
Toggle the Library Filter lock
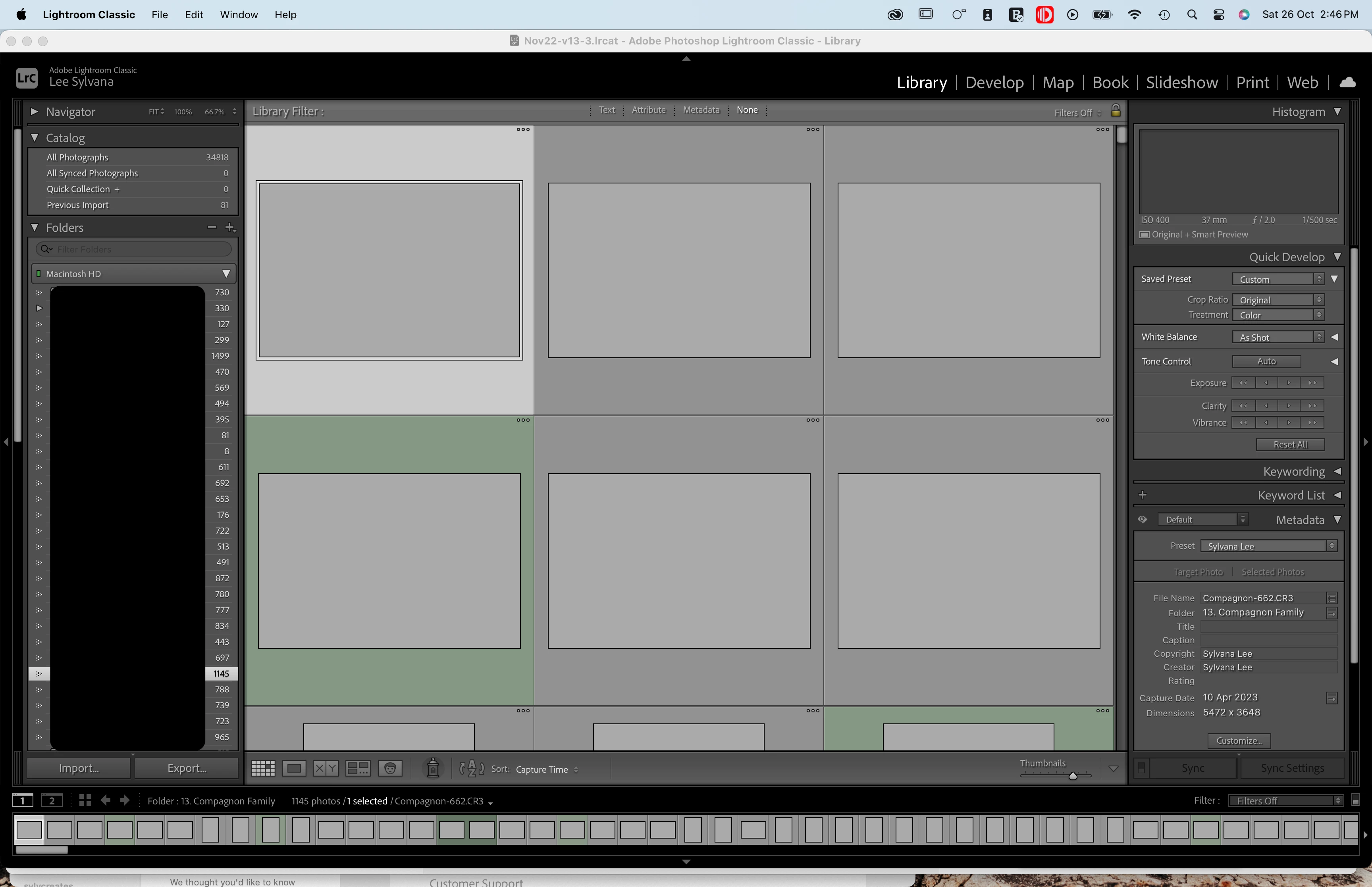[1115, 111]
